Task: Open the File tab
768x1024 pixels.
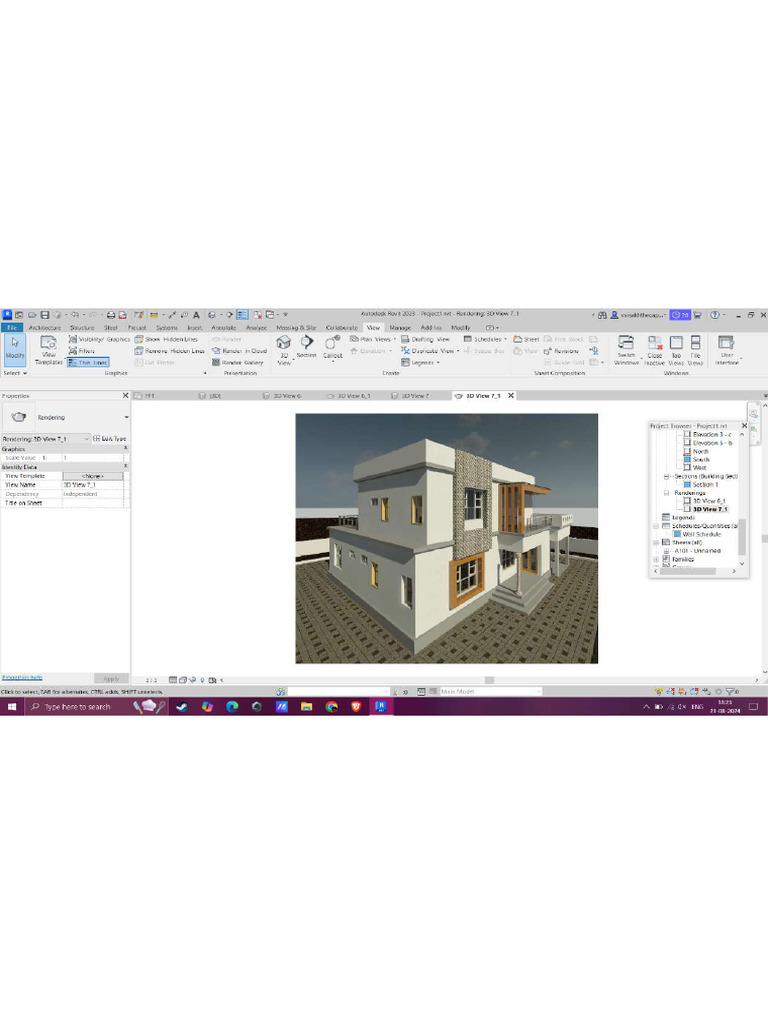Action: click(x=12, y=328)
